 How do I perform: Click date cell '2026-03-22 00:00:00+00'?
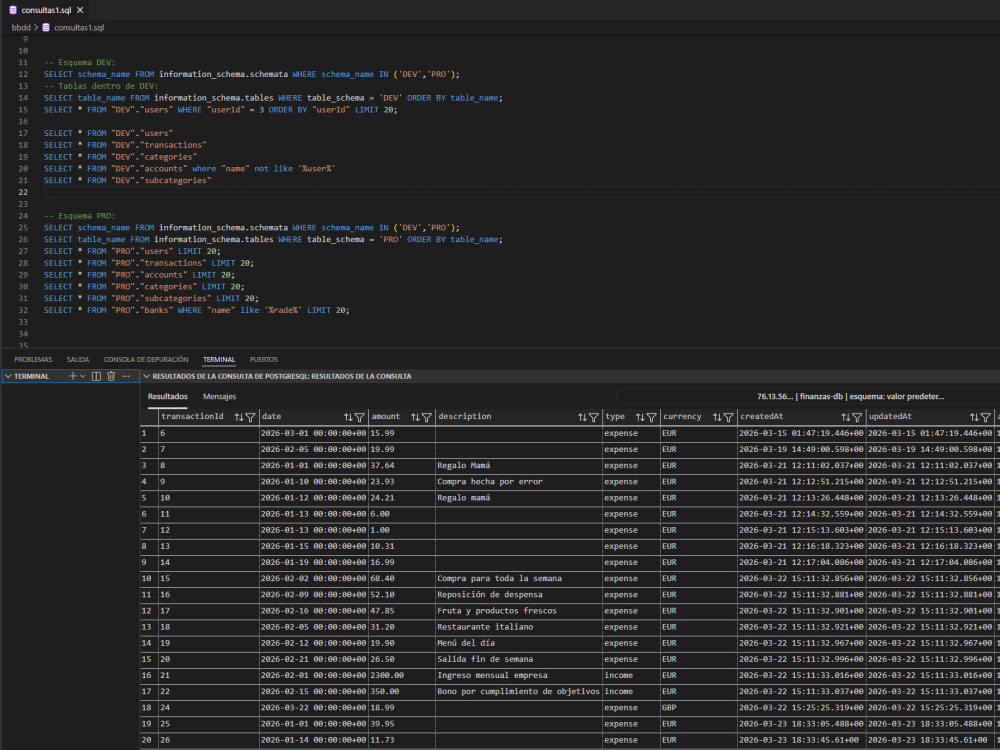pyautogui.click(x=313, y=708)
